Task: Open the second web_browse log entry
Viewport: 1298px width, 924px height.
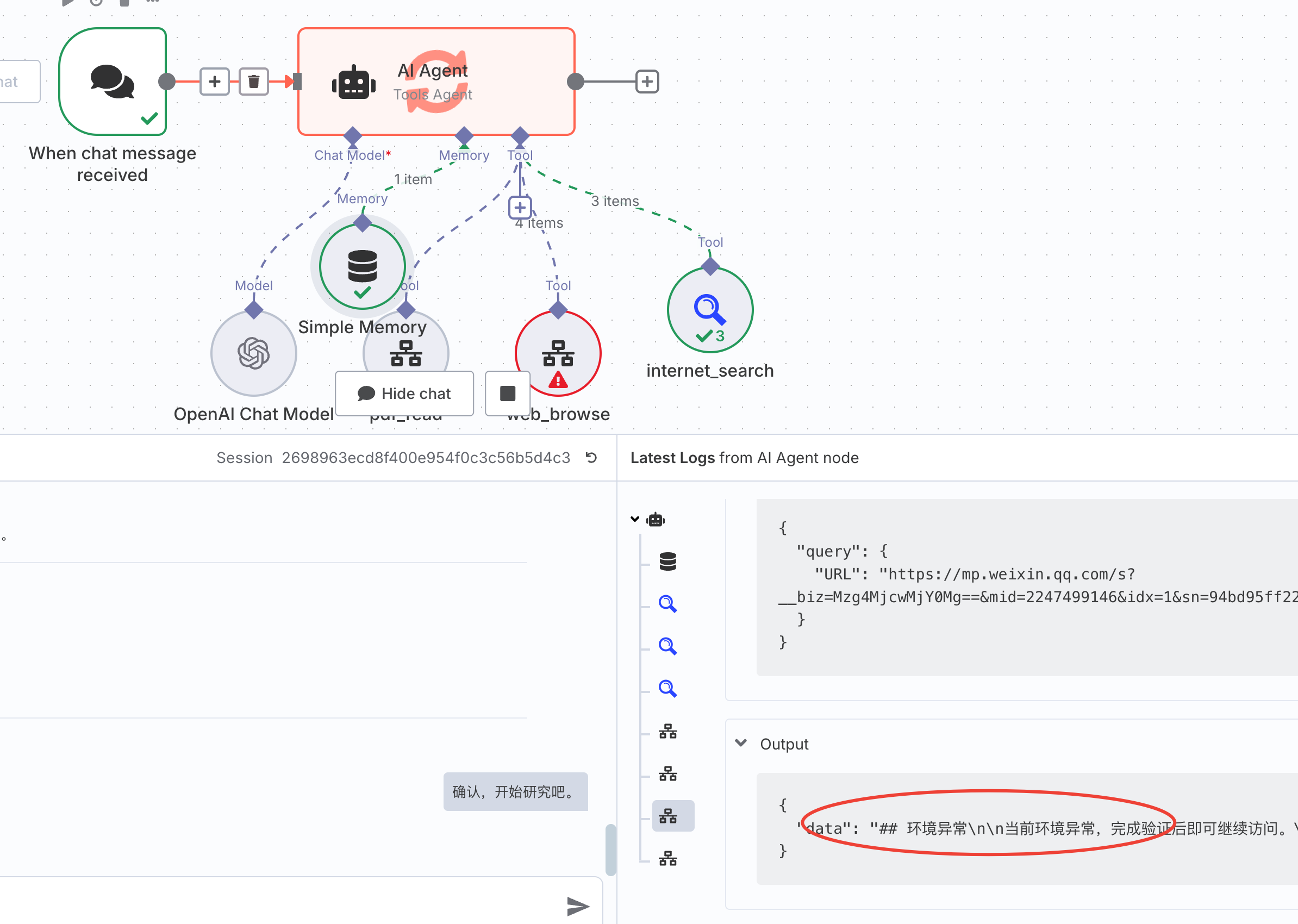Action: [x=668, y=774]
